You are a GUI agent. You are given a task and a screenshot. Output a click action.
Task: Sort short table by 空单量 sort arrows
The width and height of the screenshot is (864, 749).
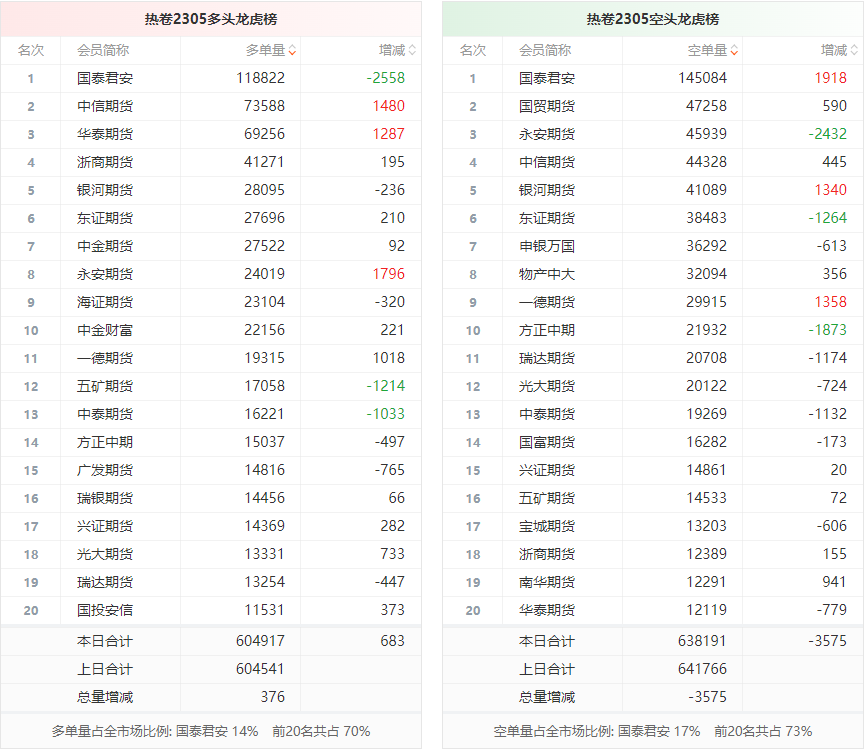734,50
